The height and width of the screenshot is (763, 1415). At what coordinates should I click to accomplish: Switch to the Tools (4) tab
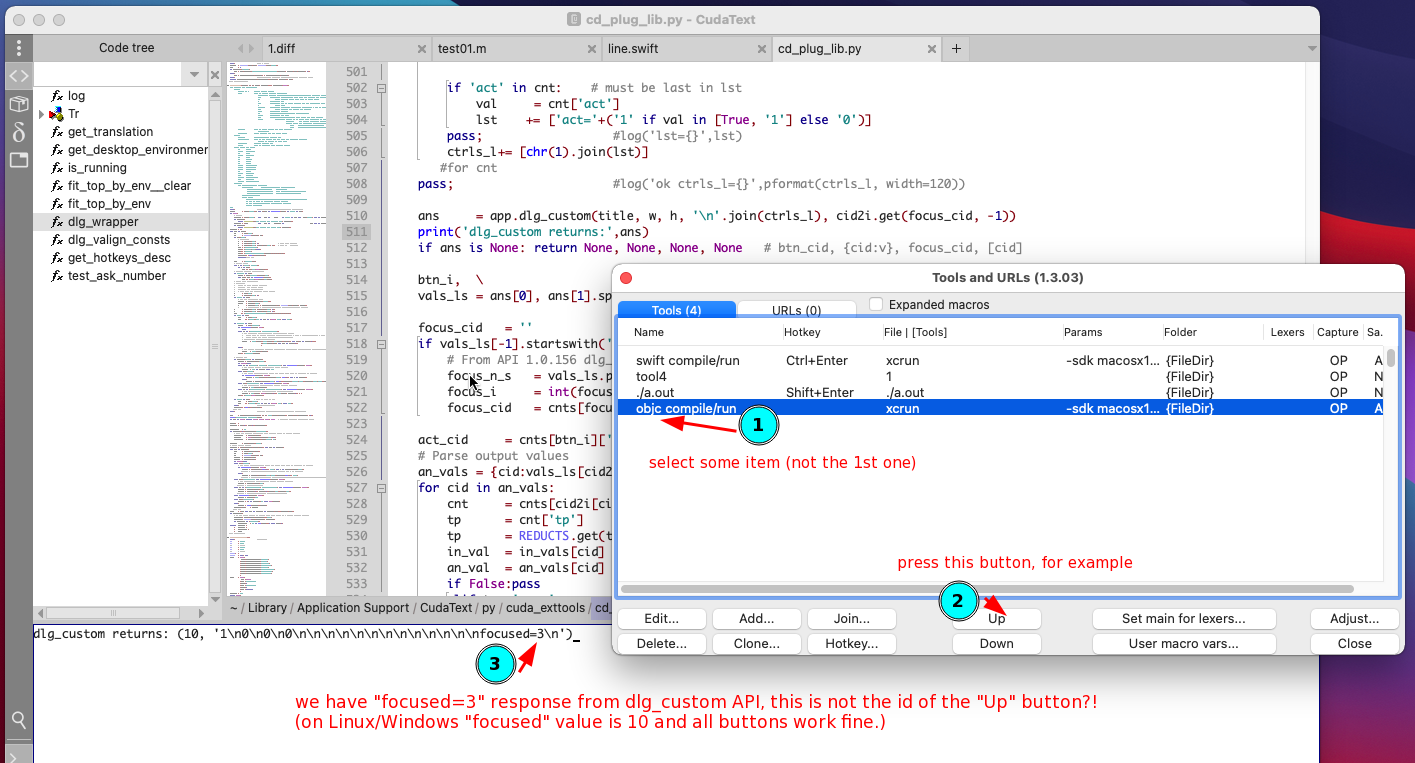coord(677,310)
